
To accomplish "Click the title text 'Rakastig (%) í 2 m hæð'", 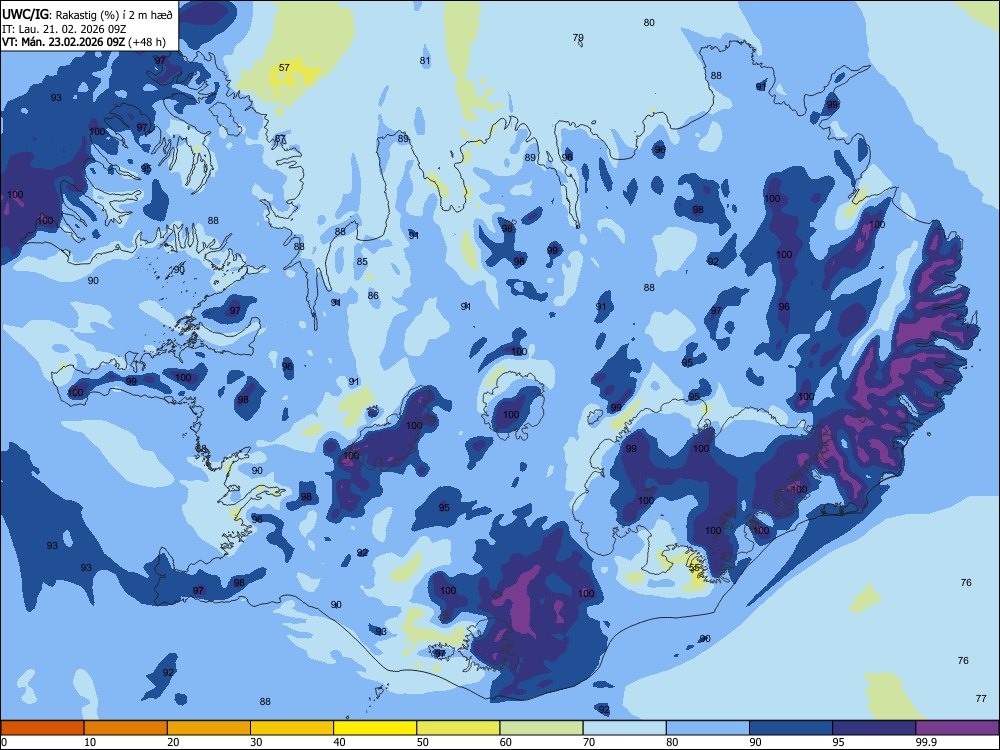I will 114,15.
